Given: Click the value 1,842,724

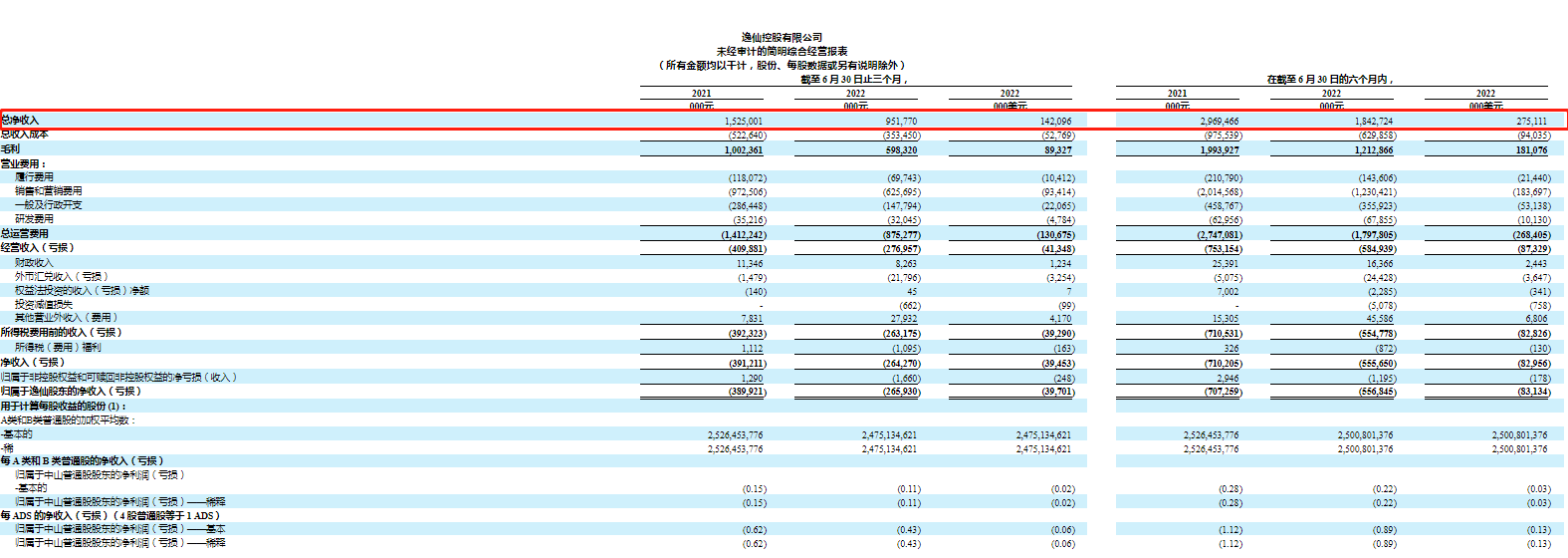Looking at the screenshot, I should tap(1374, 121).
